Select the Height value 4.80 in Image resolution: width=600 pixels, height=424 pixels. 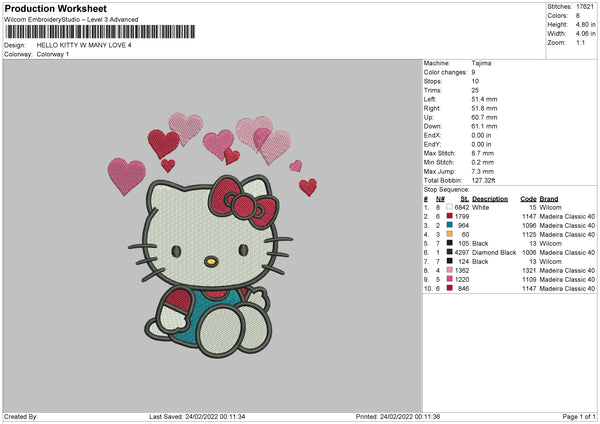coord(585,24)
